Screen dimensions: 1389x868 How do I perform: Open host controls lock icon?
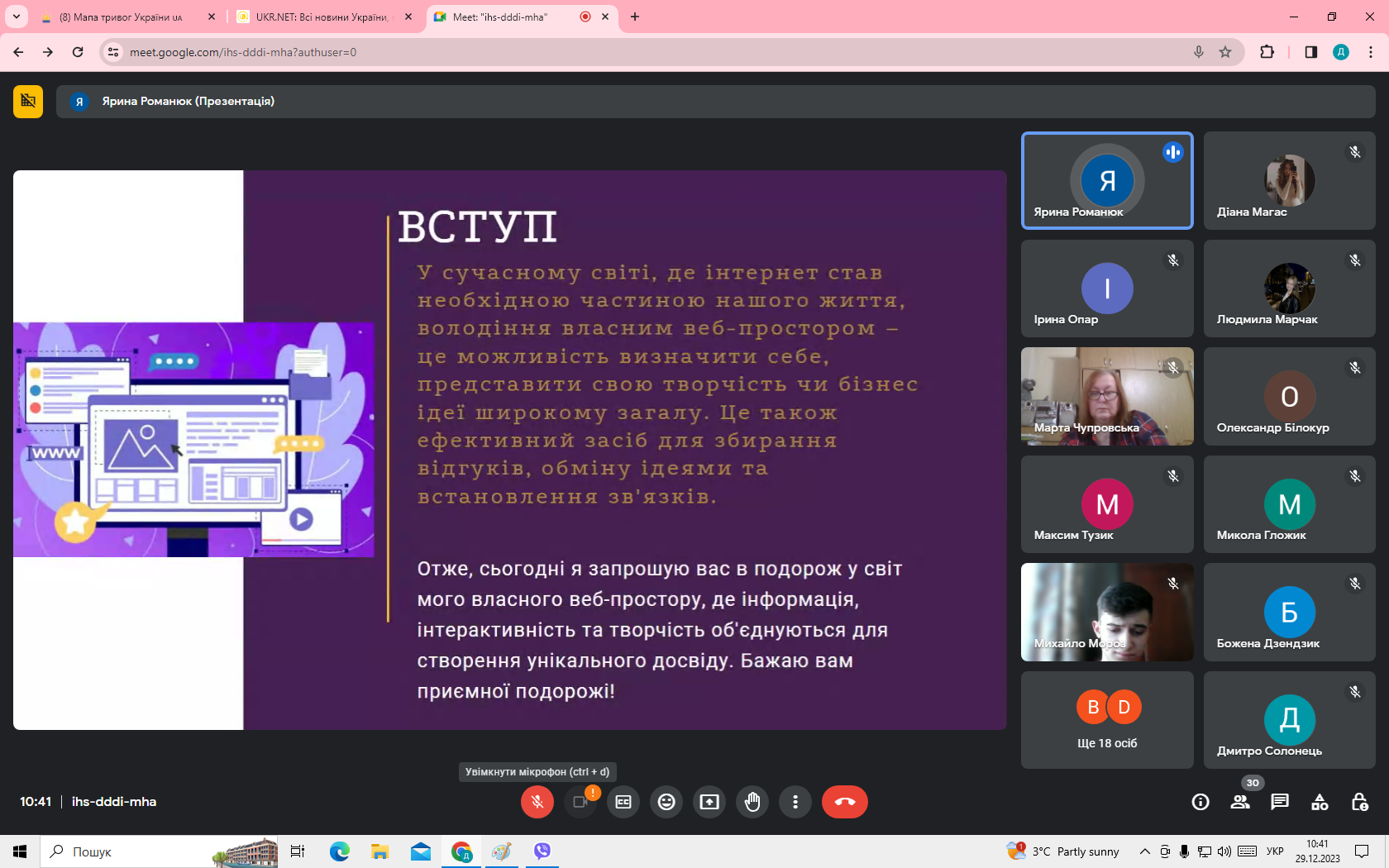[1359, 802]
